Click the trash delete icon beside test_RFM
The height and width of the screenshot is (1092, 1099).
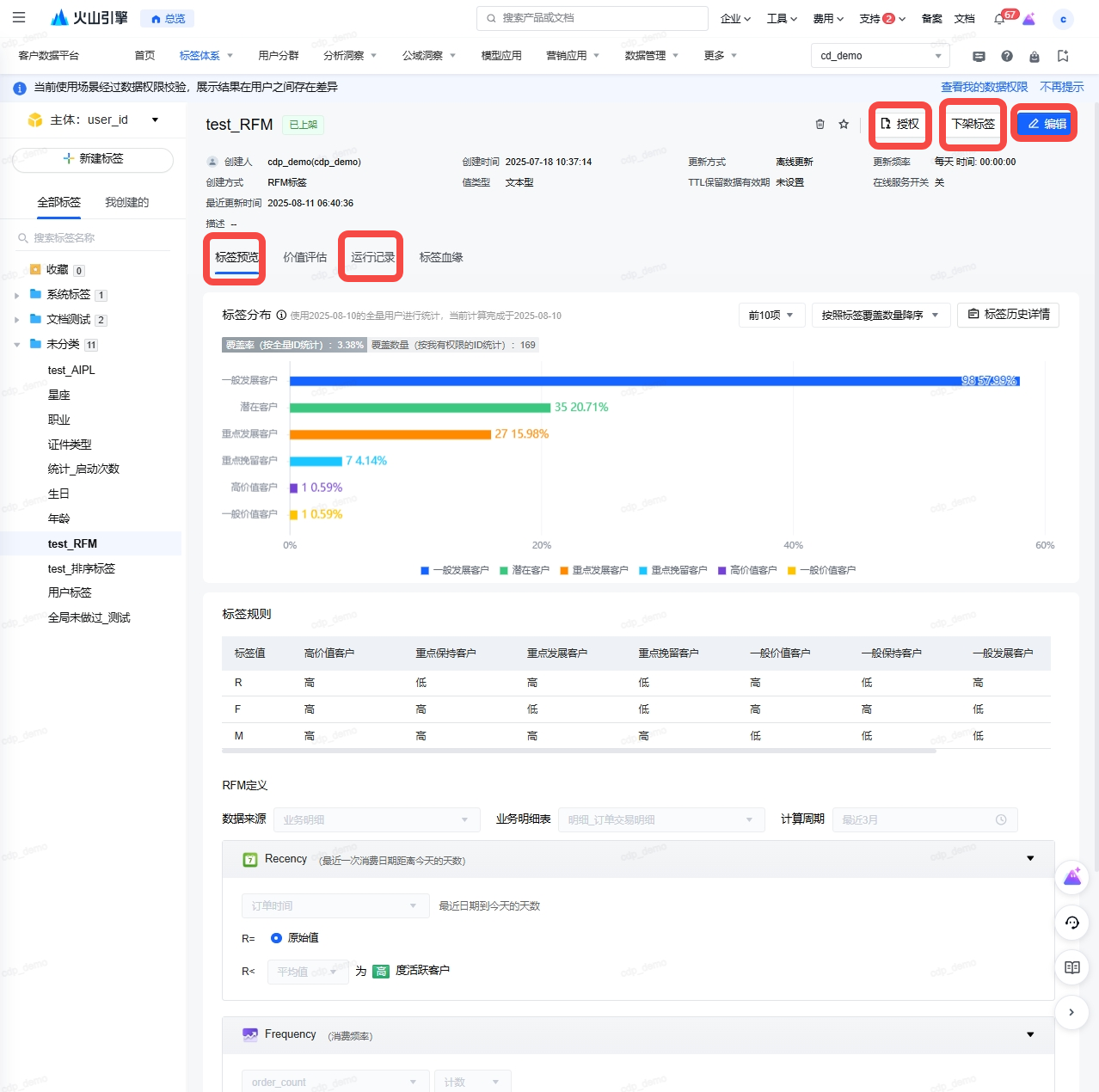820,124
